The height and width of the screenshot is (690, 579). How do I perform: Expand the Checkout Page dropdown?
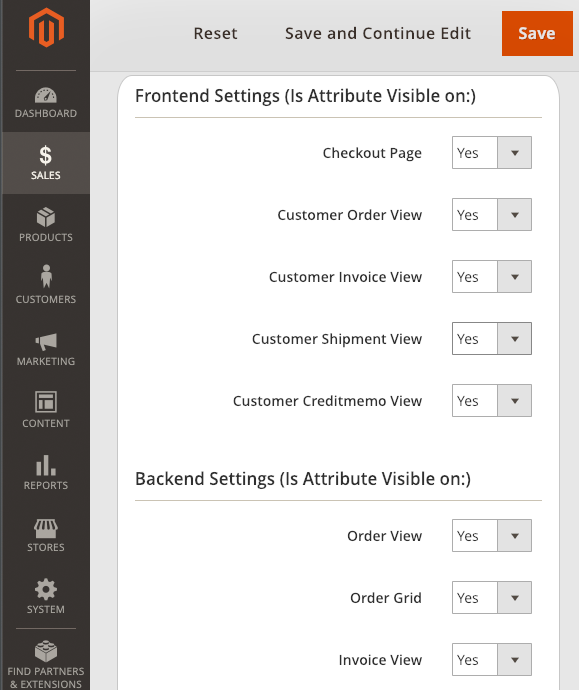[x=491, y=153]
